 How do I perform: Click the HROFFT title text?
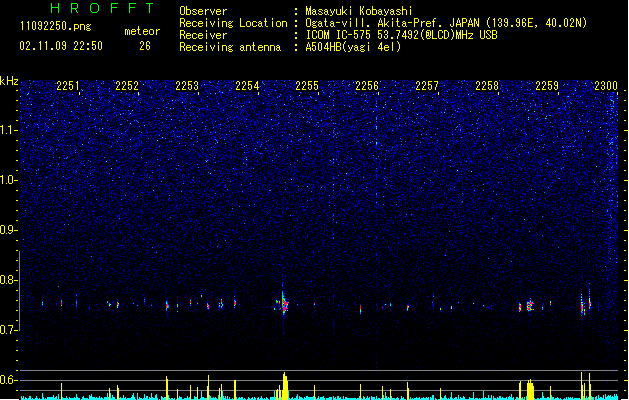pos(102,8)
